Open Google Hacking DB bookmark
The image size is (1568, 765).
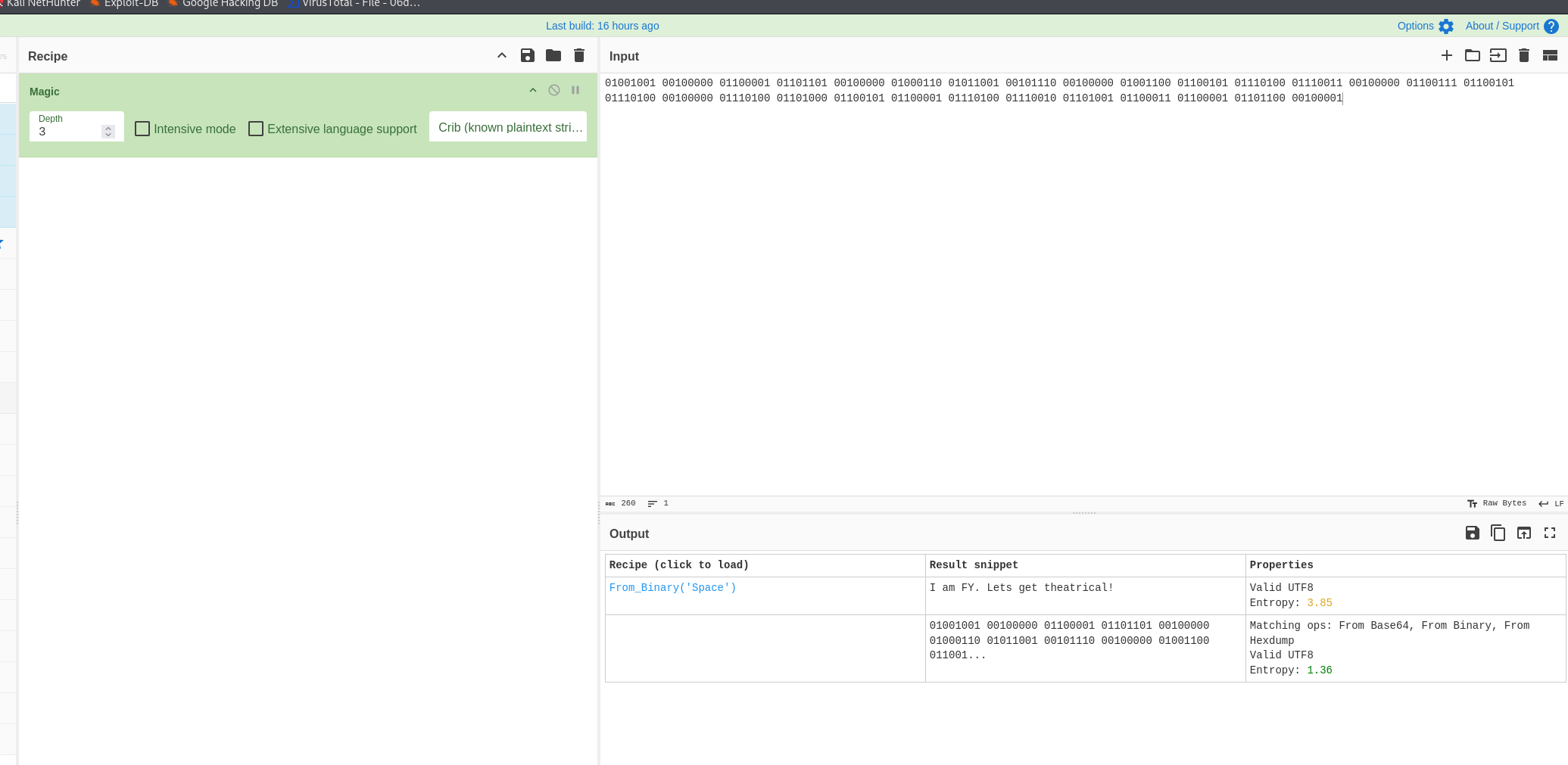point(223,4)
